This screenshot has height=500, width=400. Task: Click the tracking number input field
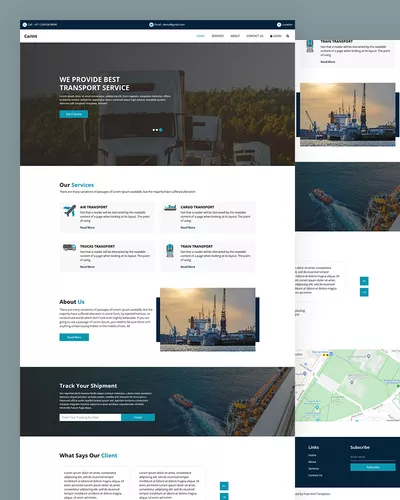click(90, 417)
